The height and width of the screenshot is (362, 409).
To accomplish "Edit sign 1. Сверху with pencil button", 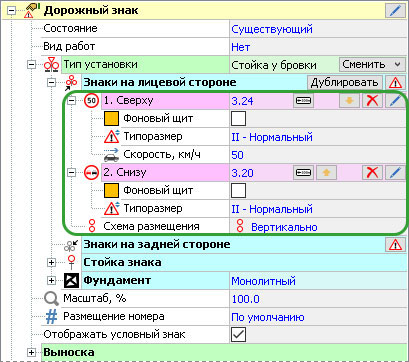I will (395, 100).
